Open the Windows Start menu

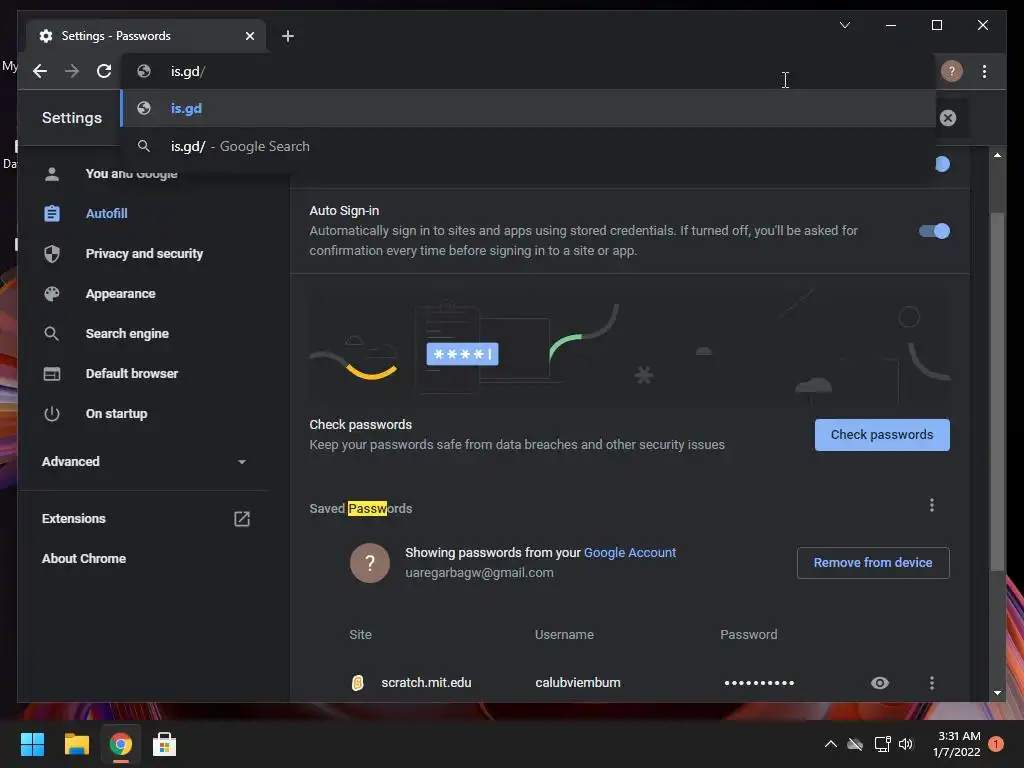tap(32, 744)
